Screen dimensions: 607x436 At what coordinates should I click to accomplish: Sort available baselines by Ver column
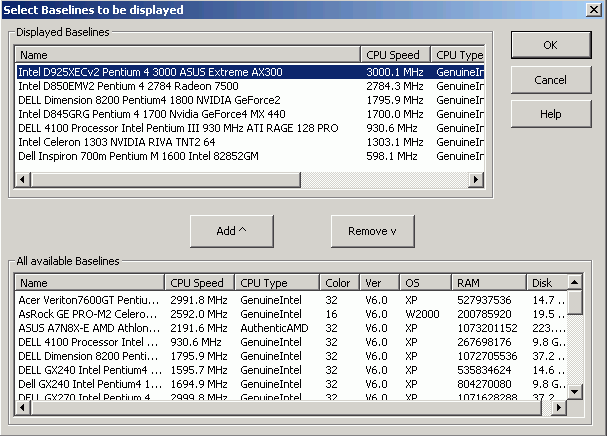point(379,283)
